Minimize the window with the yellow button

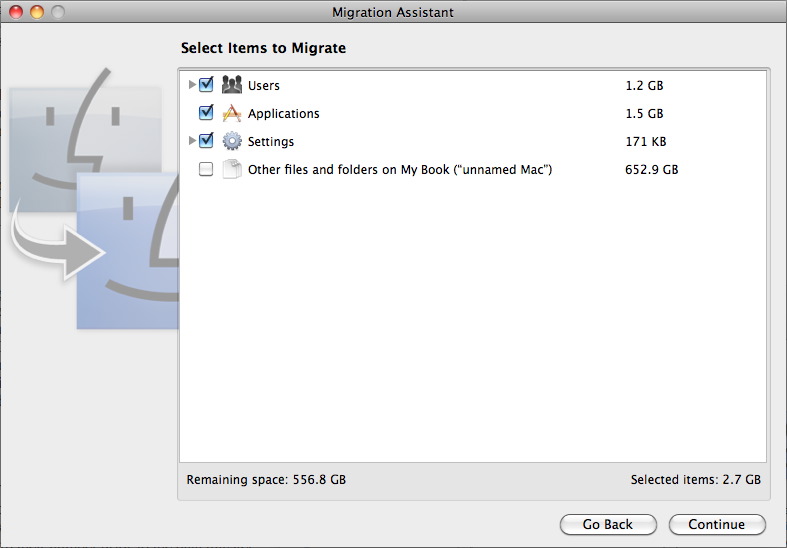click(37, 12)
